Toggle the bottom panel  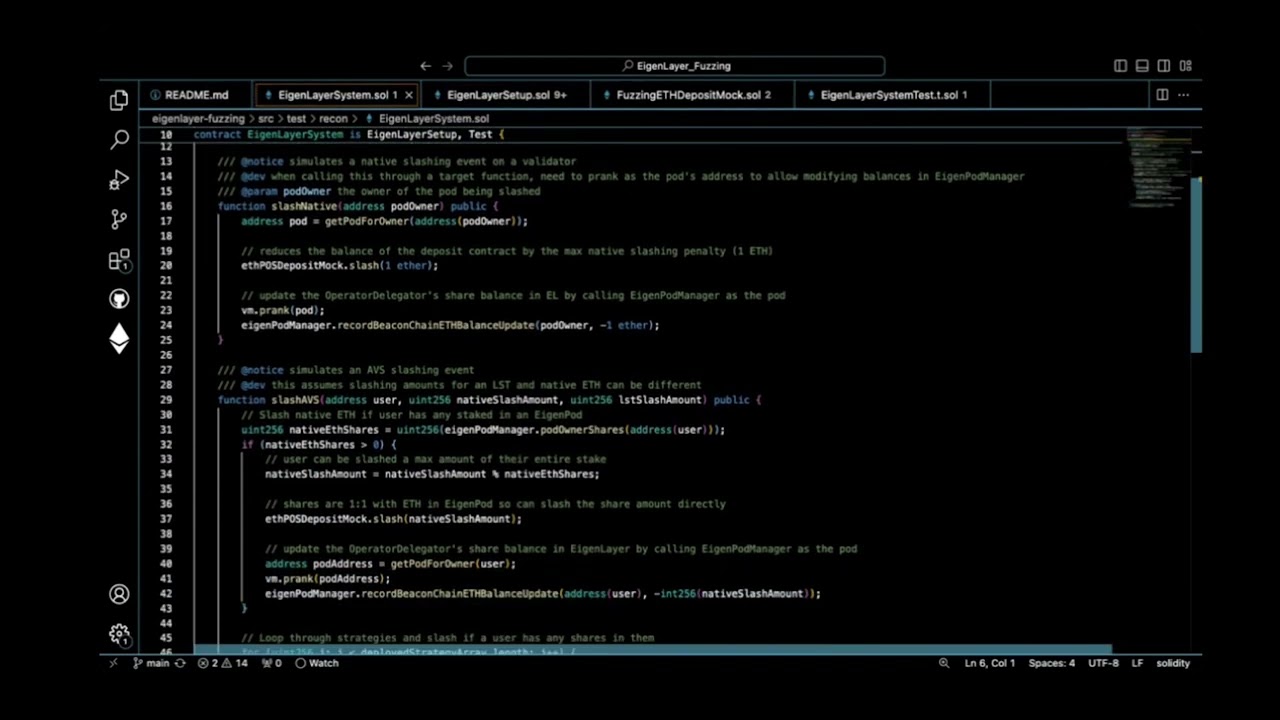1142,66
